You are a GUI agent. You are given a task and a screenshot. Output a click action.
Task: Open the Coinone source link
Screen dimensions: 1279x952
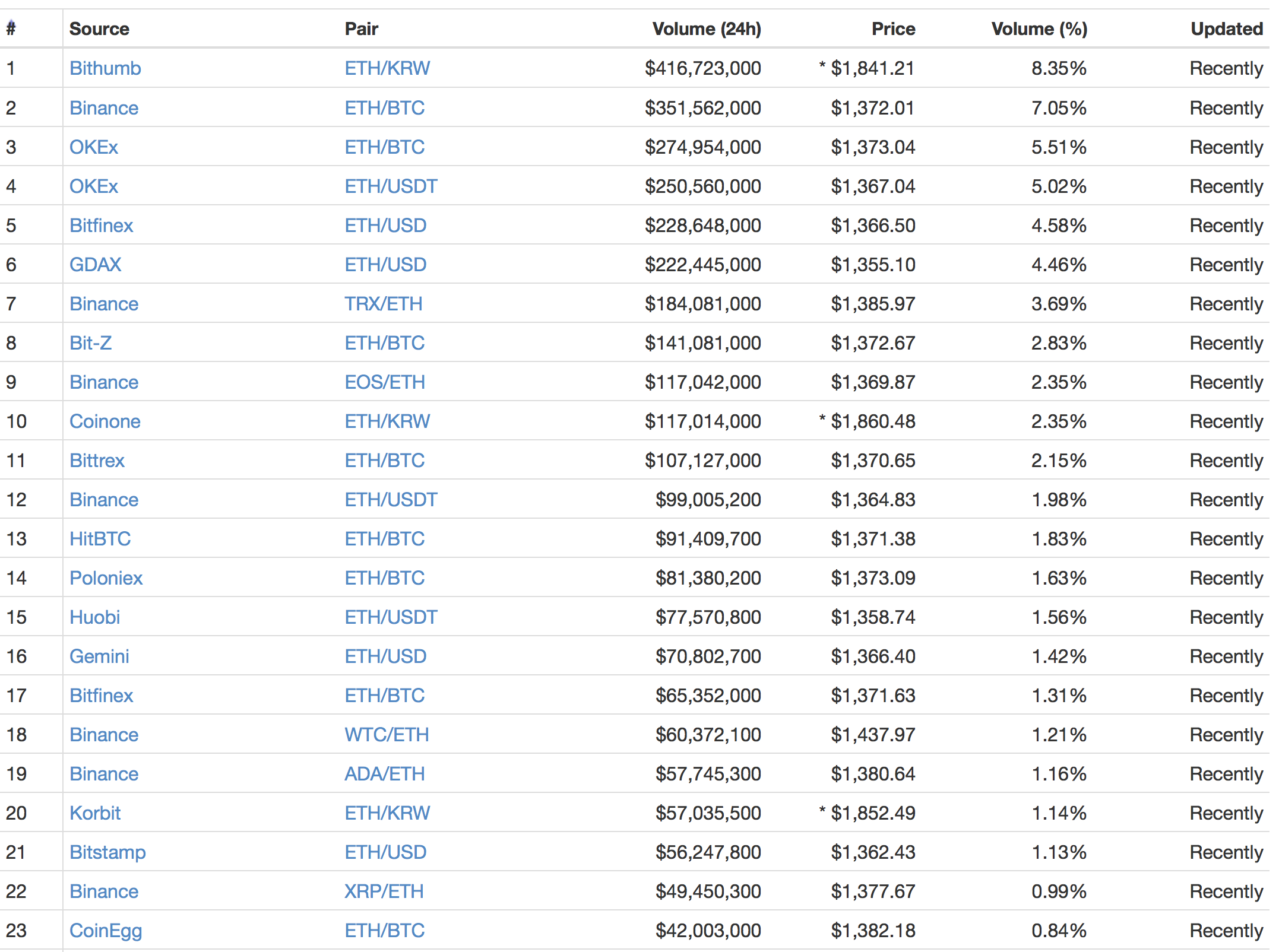pyautogui.click(x=105, y=421)
